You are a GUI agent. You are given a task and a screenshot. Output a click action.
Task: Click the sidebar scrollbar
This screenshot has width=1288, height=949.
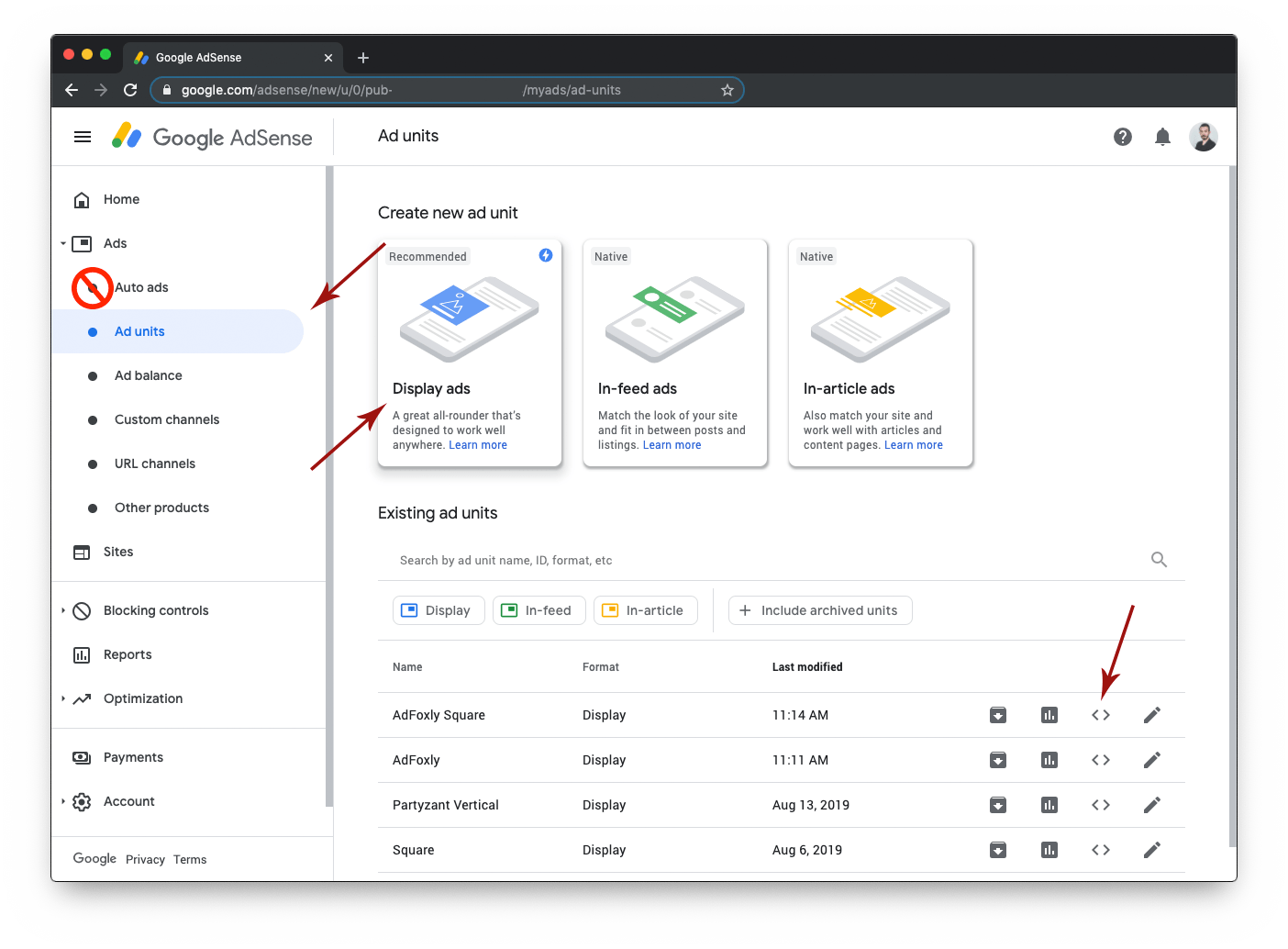329,486
